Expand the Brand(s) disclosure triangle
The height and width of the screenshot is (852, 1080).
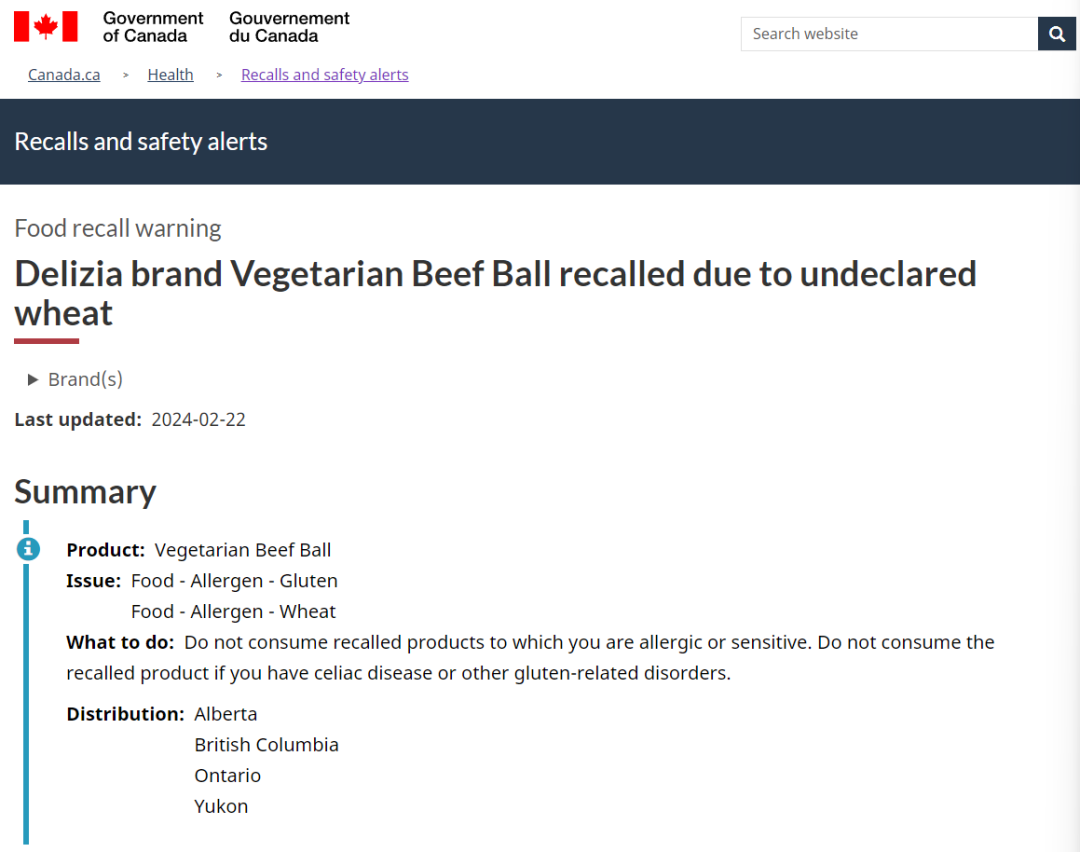[x=32, y=380]
